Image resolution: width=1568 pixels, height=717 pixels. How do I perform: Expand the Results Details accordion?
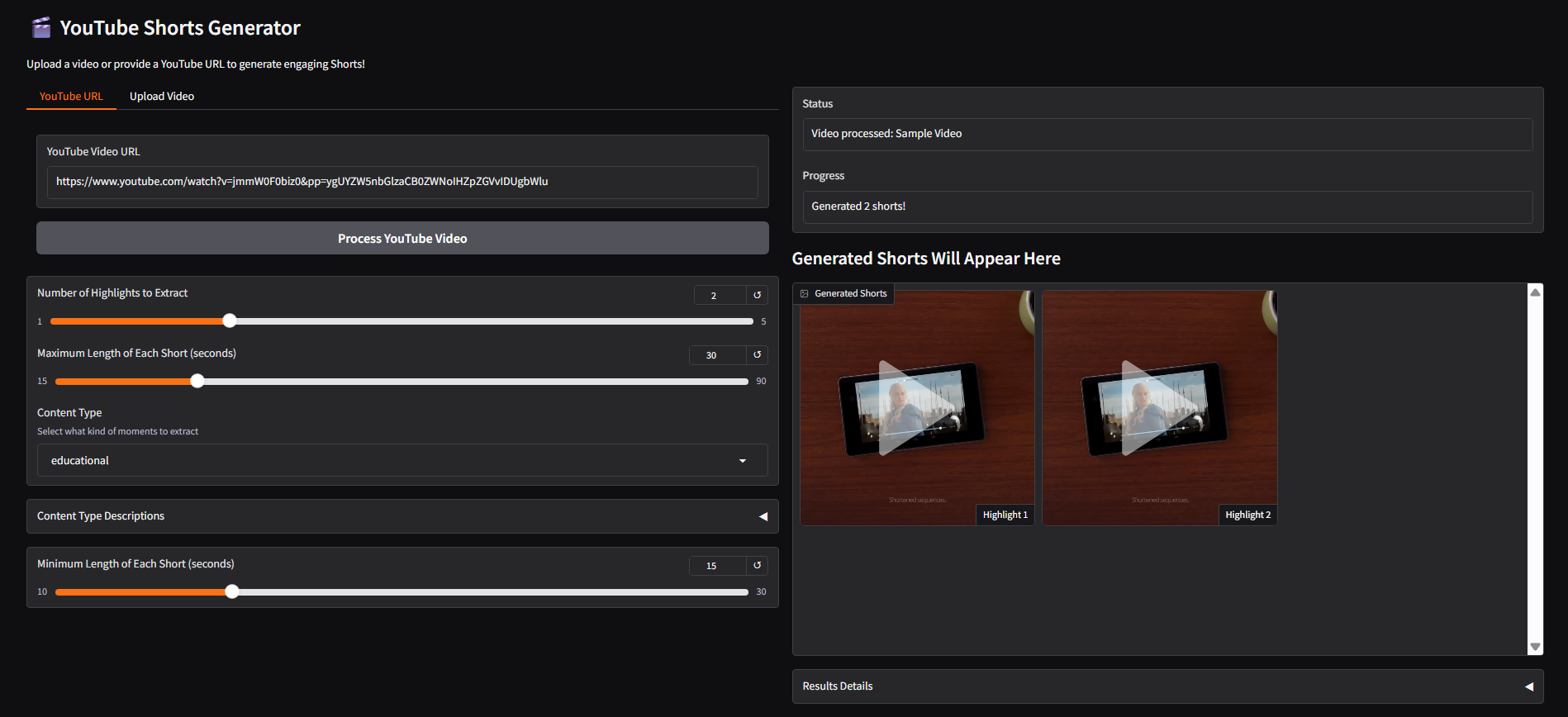(x=1167, y=686)
